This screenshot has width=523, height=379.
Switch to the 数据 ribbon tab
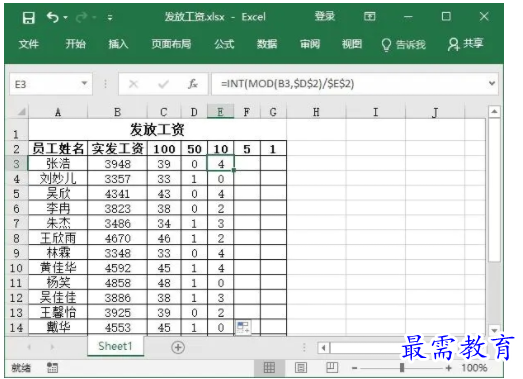pyautogui.click(x=267, y=44)
